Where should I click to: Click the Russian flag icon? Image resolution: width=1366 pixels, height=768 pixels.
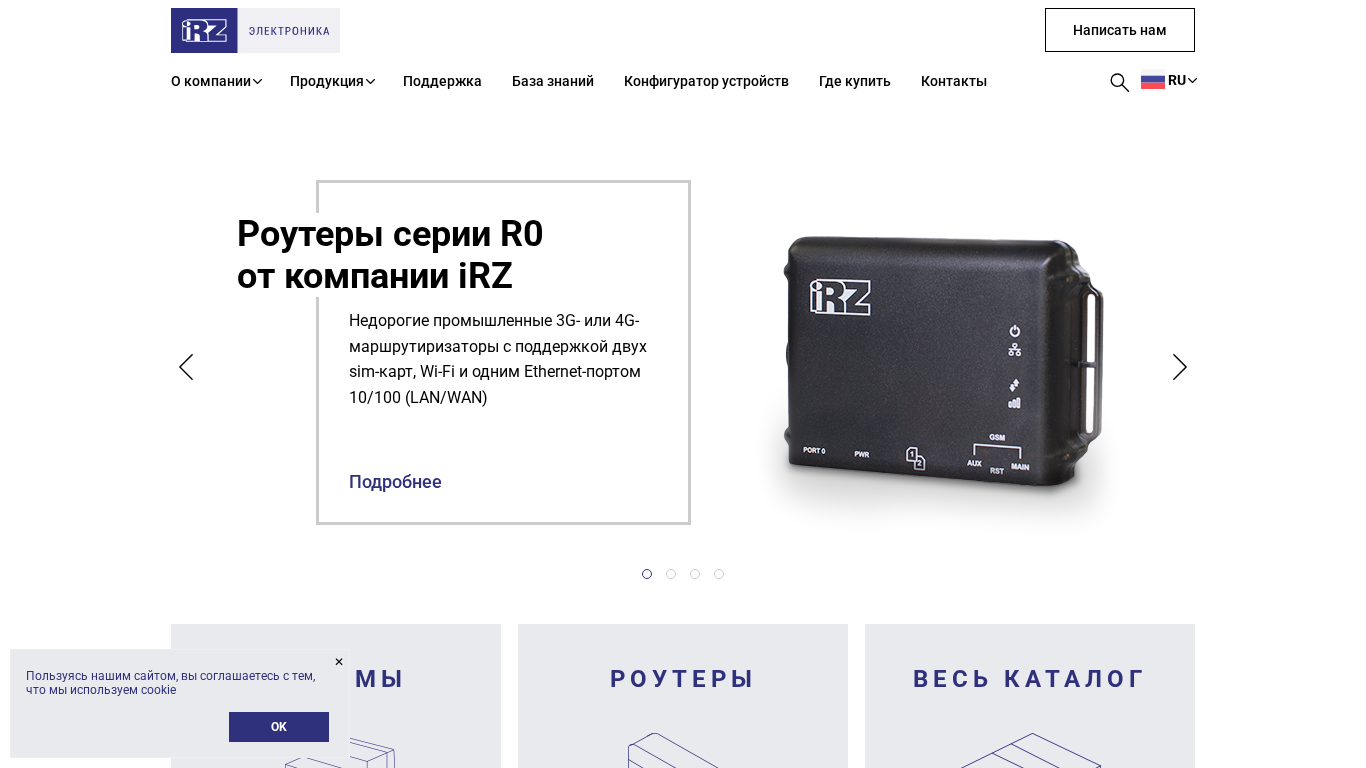point(1153,81)
